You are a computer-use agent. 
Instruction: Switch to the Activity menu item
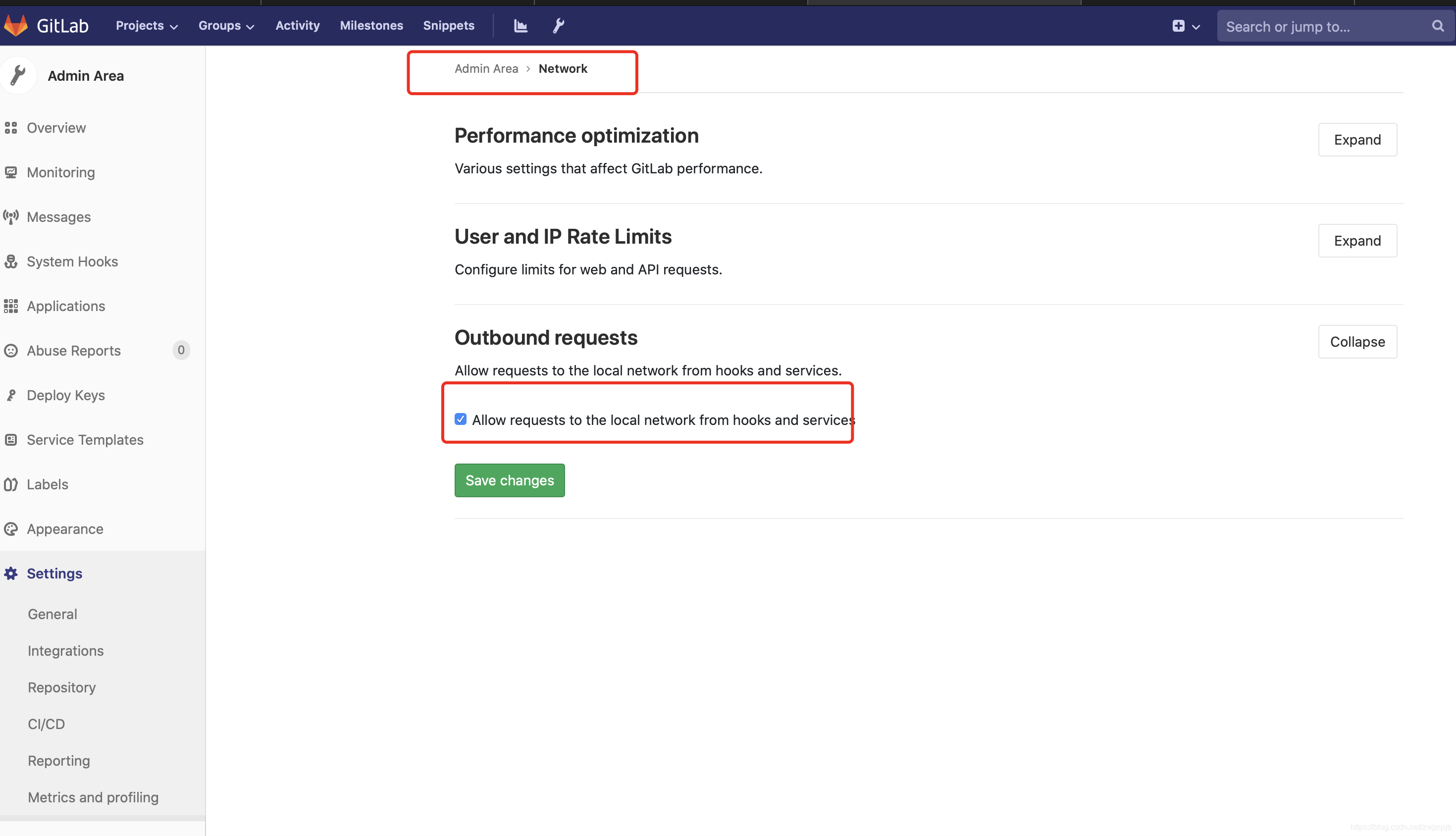[298, 25]
